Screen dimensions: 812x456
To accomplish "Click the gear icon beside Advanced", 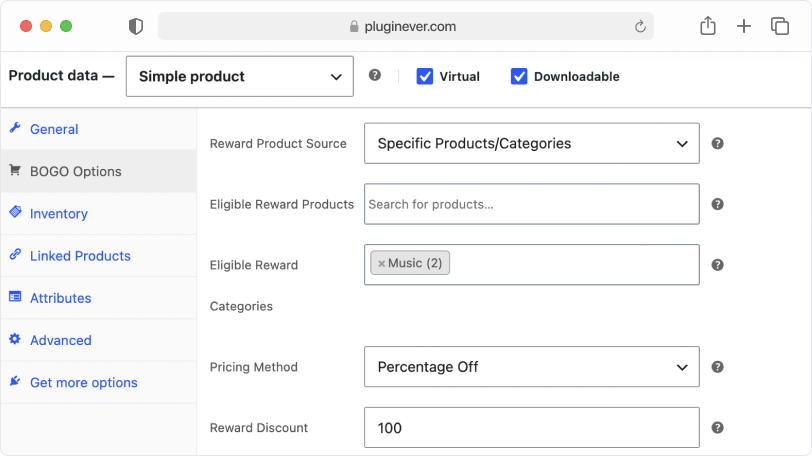I will pyautogui.click(x=15, y=339).
